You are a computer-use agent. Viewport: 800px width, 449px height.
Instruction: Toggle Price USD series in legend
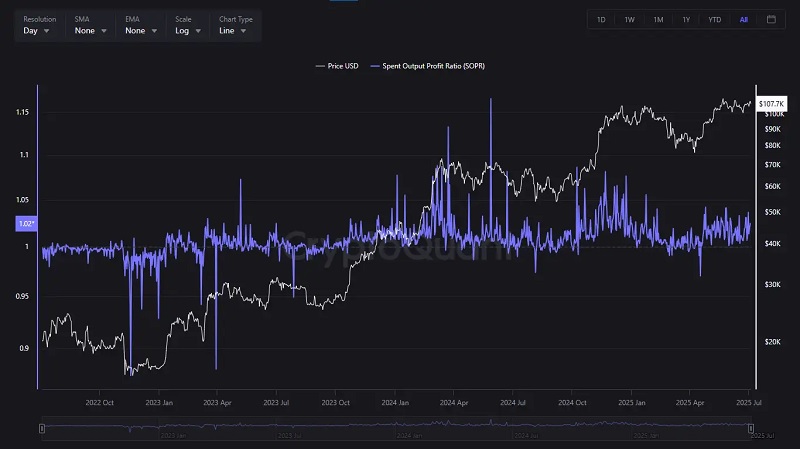tap(334, 66)
